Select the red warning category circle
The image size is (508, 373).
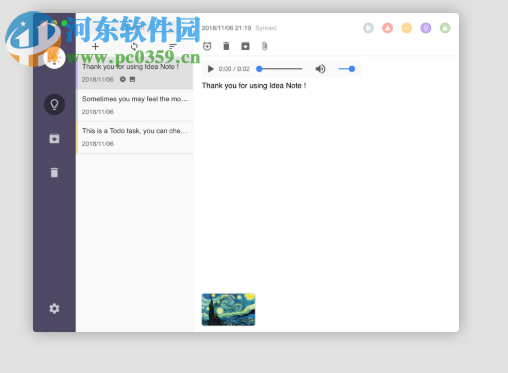[x=387, y=28]
